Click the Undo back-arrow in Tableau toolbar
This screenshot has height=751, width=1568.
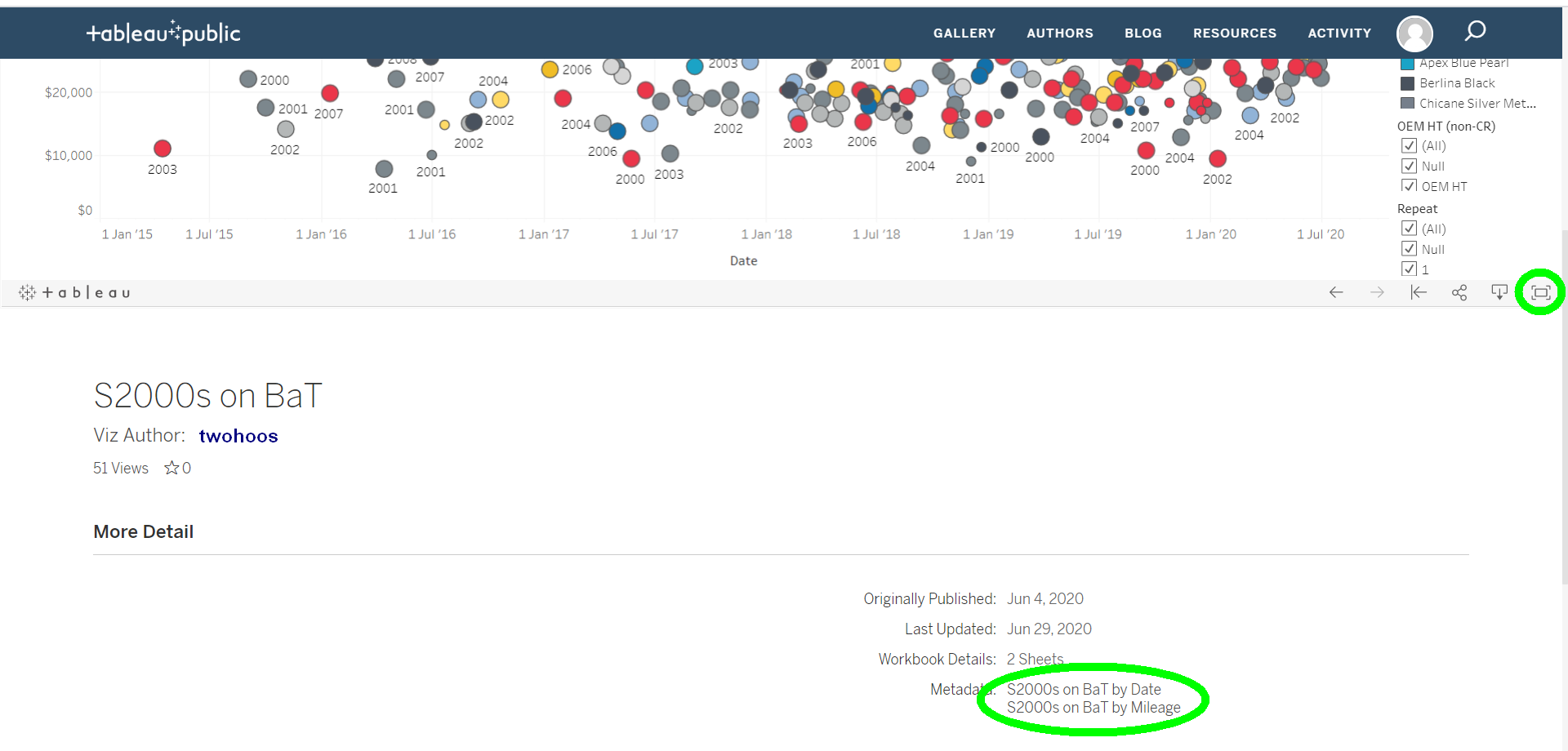[x=1336, y=292]
